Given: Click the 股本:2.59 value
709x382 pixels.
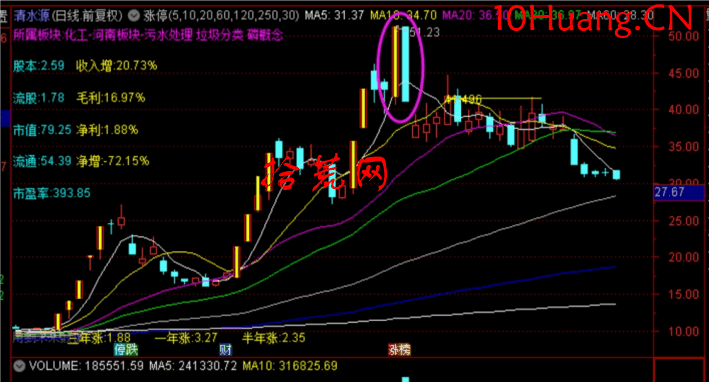Looking at the screenshot, I should [39, 66].
